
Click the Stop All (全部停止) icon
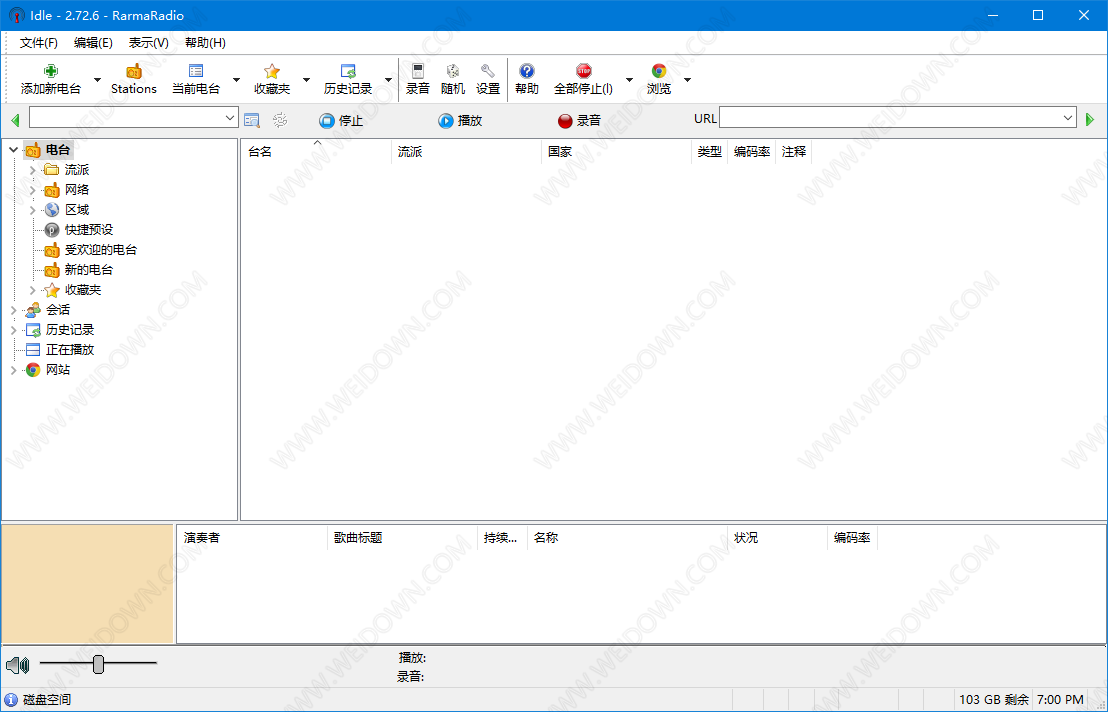[583, 71]
